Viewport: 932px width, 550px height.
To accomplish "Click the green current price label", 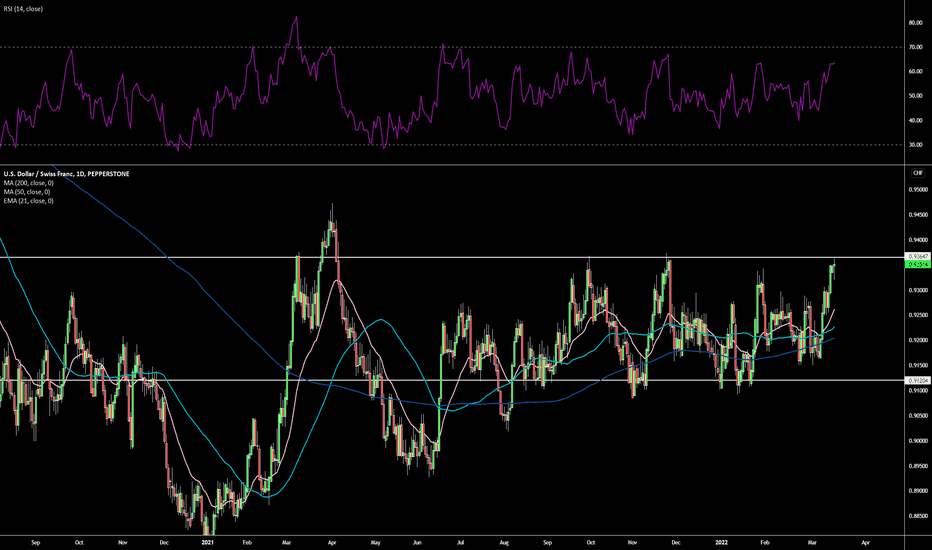I will click(x=918, y=264).
